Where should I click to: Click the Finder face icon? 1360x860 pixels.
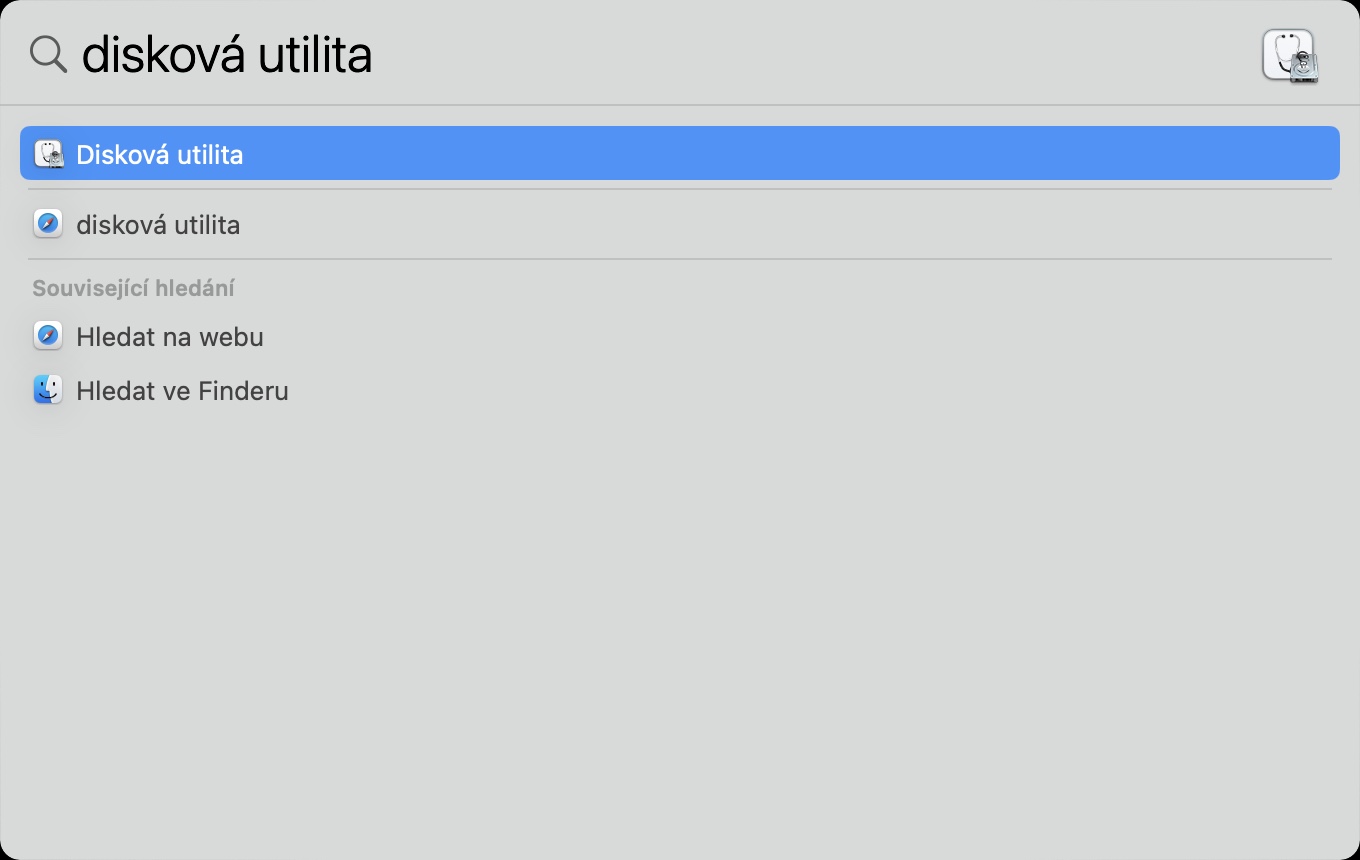click(x=48, y=390)
